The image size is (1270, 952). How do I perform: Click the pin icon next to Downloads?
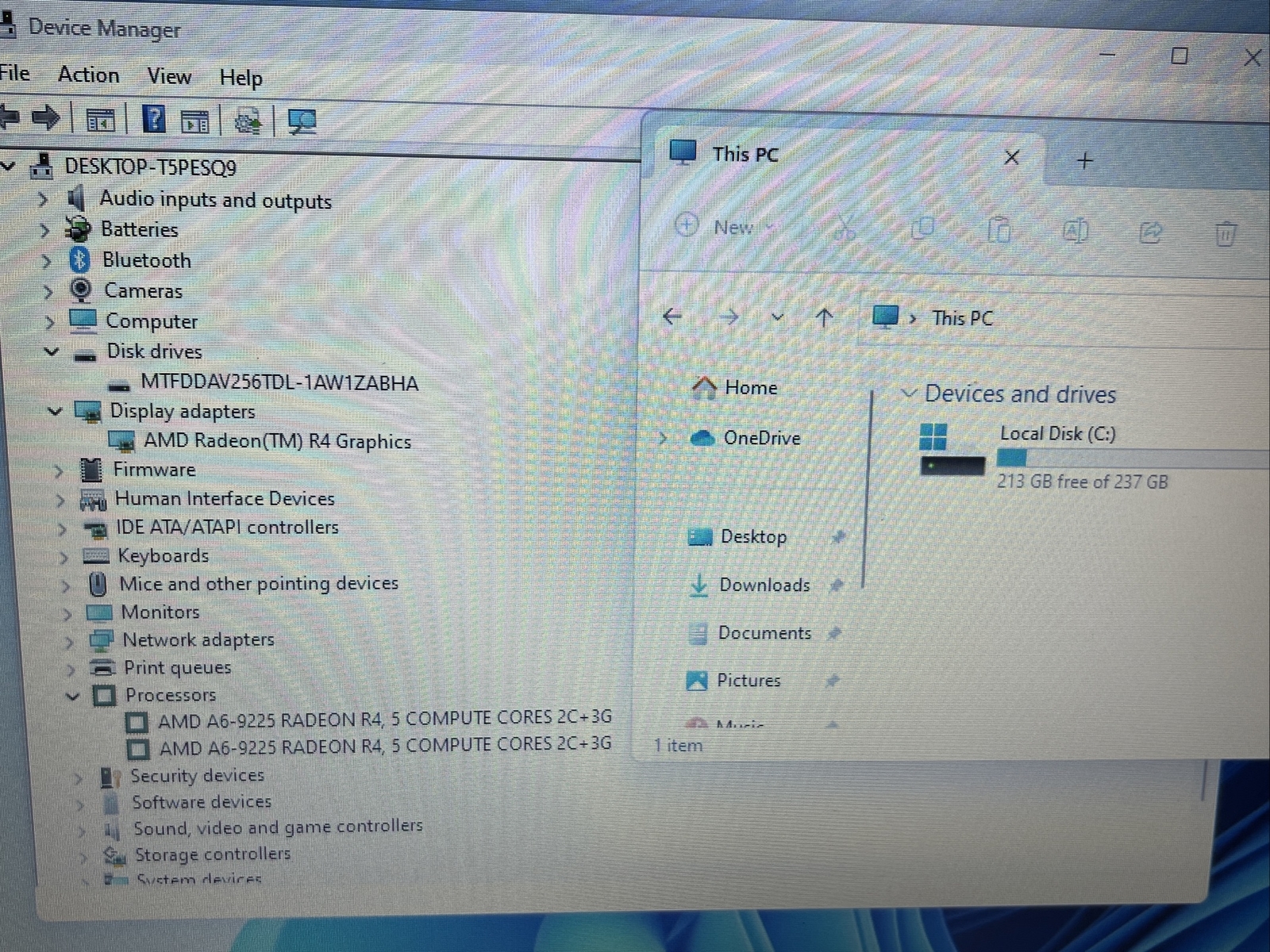tap(836, 585)
